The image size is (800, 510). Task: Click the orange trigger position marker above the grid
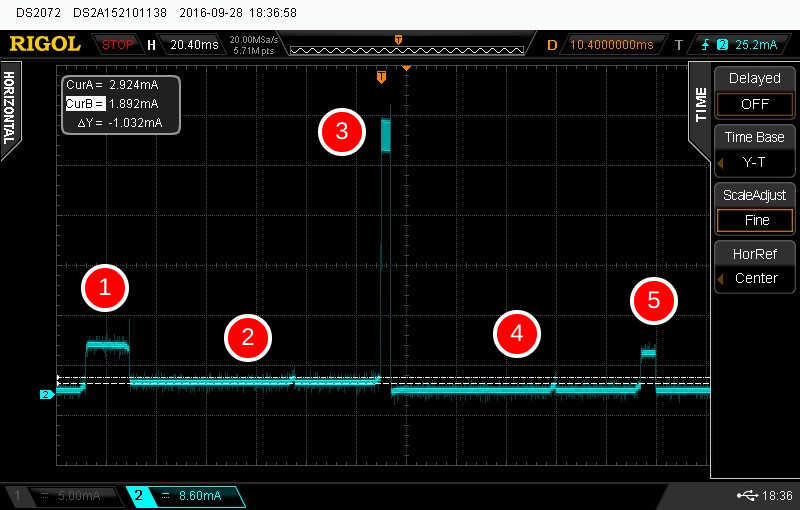point(381,76)
